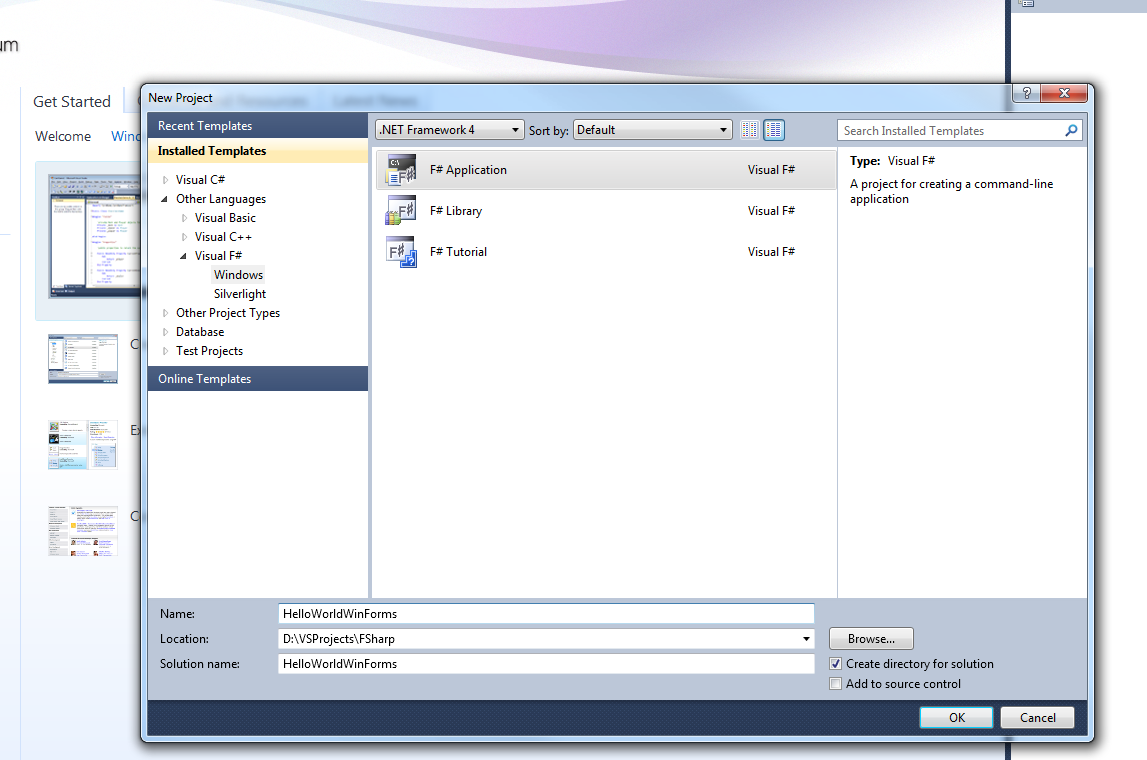Switch to small icons view
This screenshot has width=1147, height=760.
[750, 130]
